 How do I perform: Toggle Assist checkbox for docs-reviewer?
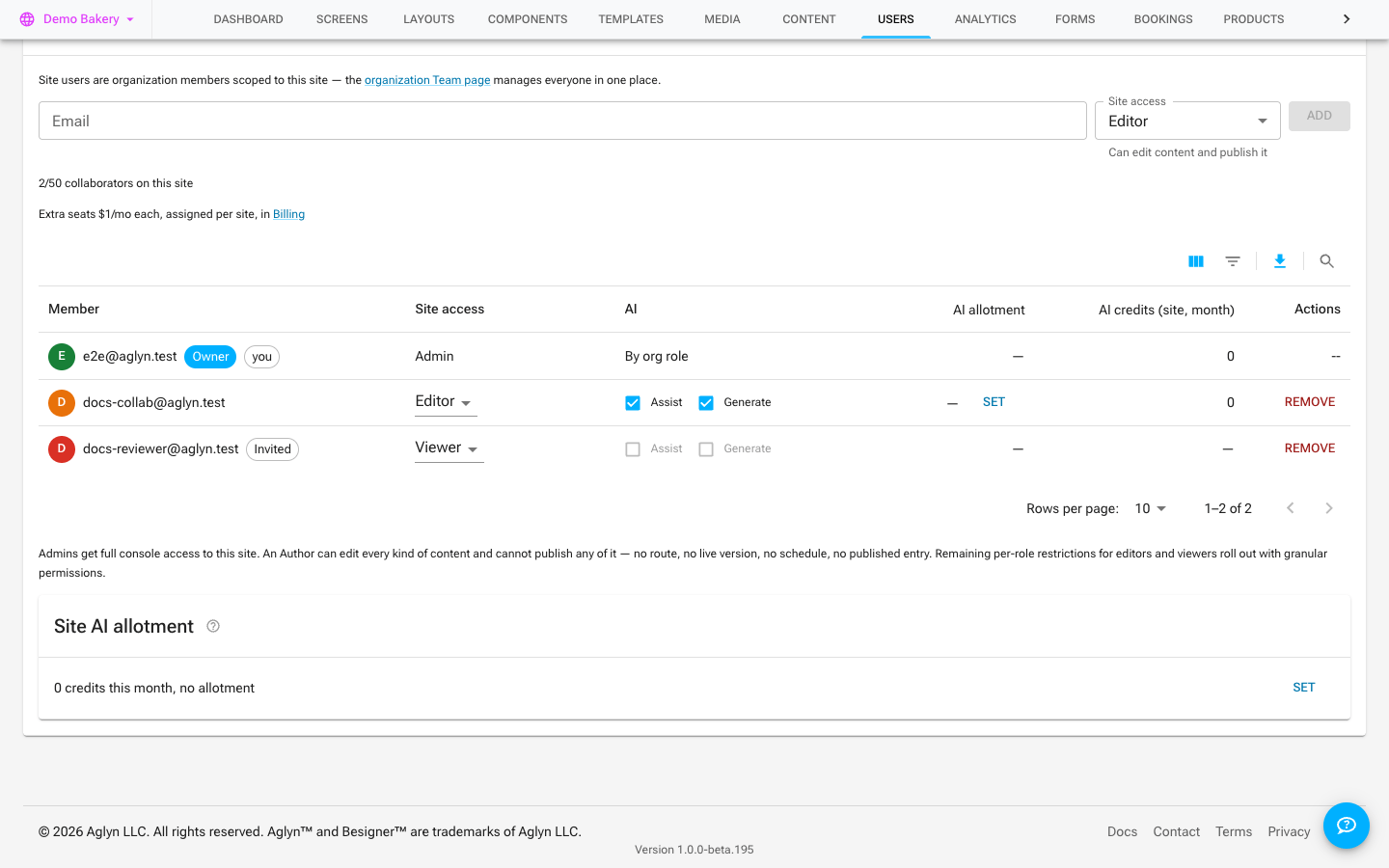[633, 449]
